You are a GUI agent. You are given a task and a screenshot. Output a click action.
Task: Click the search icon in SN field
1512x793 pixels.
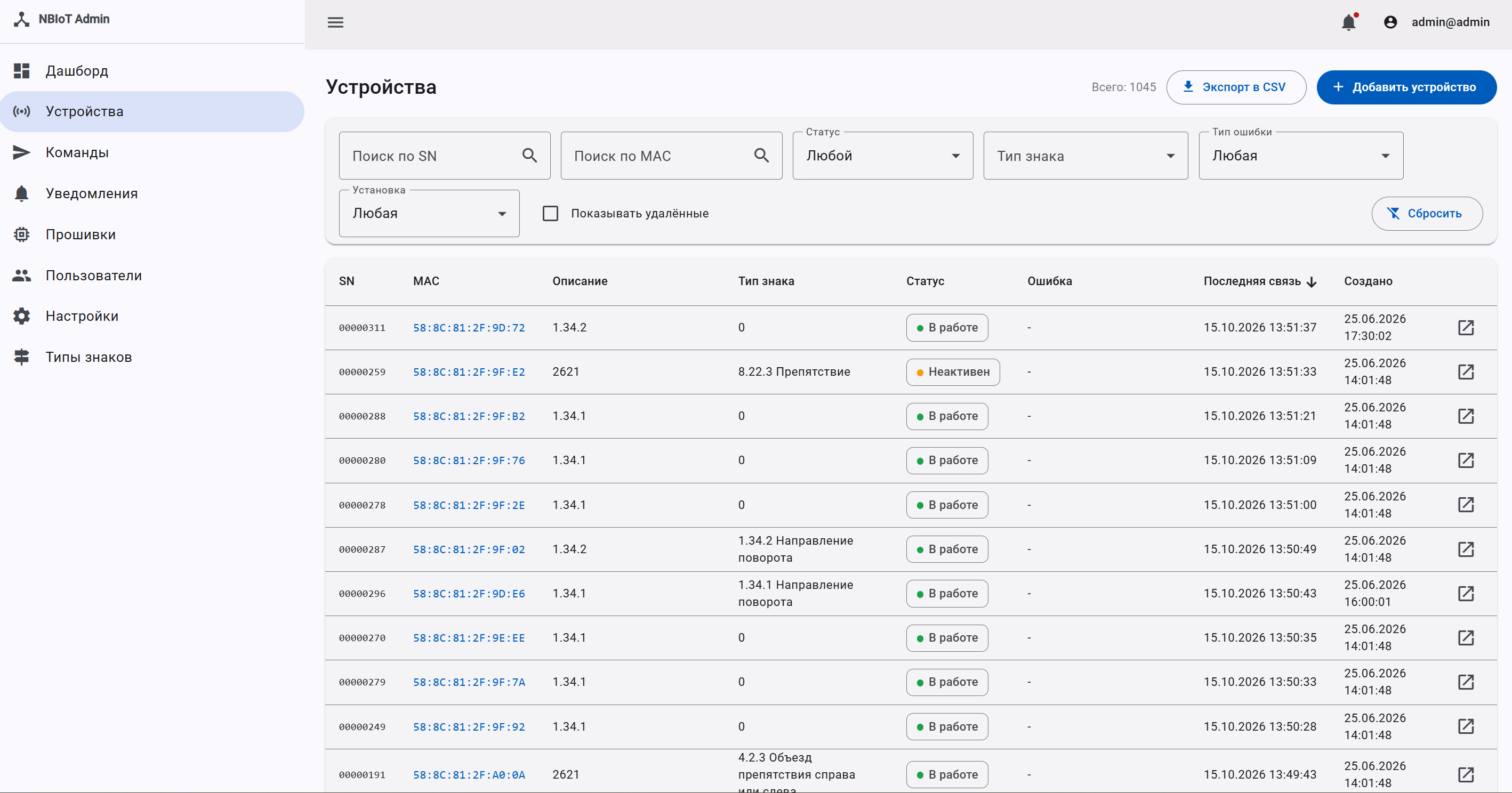pyautogui.click(x=529, y=156)
